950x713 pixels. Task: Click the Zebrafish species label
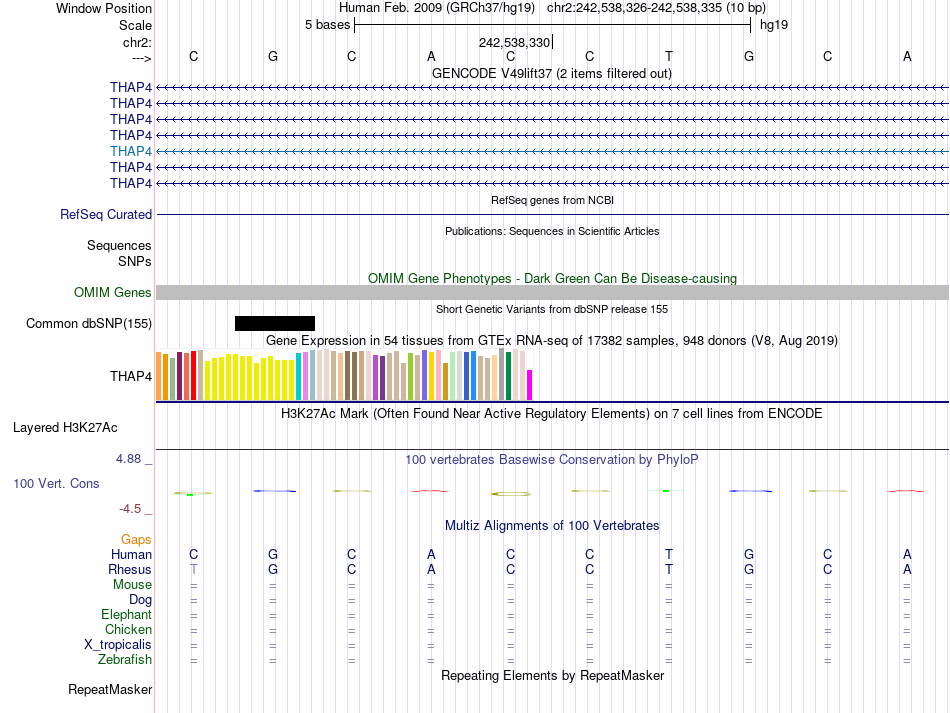click(125, 659)
